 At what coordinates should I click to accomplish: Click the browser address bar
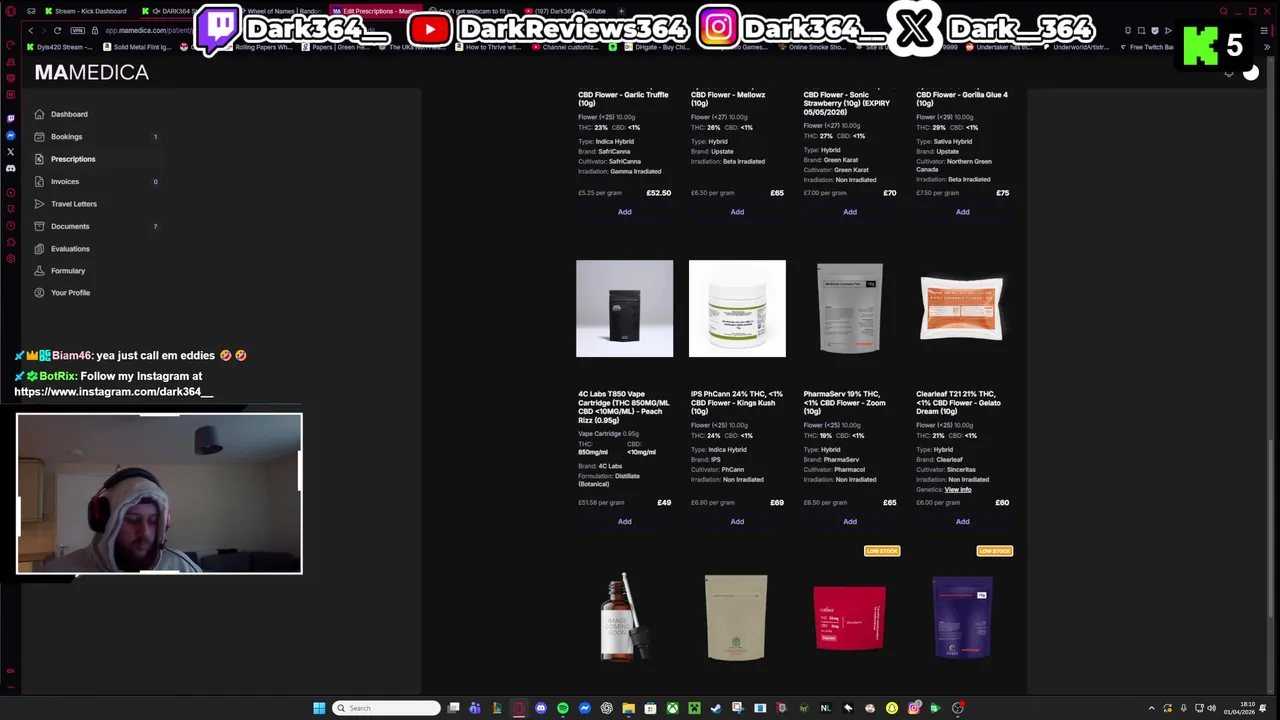pos(150,30)
